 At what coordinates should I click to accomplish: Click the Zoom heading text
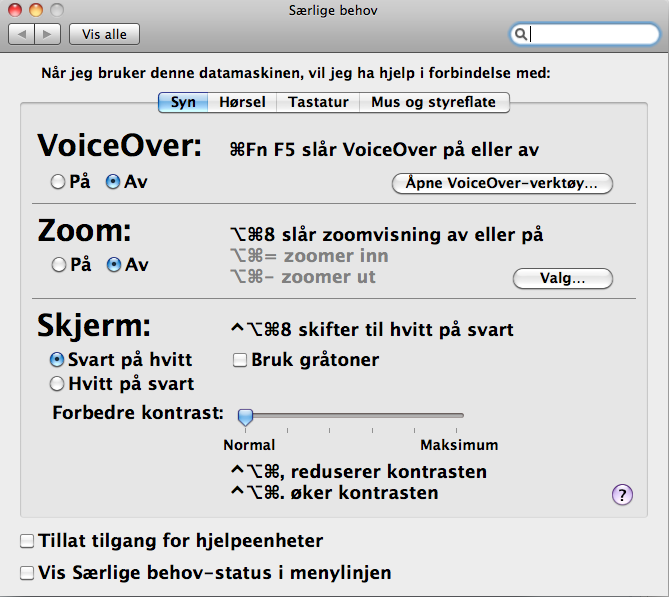pyautogui.click(x=84, y=231)
